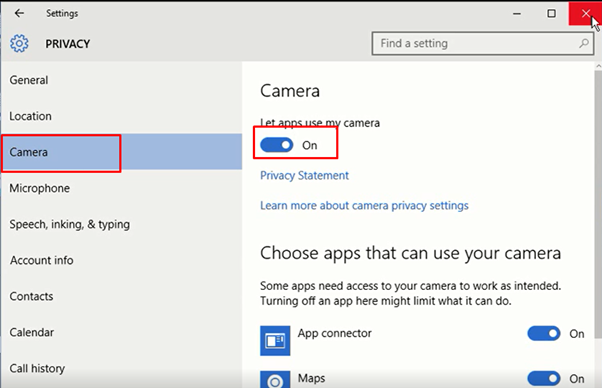Viewport: 602px width, 388px height.
Task: Click the Find a setting search box
Action: pos(483,43)
